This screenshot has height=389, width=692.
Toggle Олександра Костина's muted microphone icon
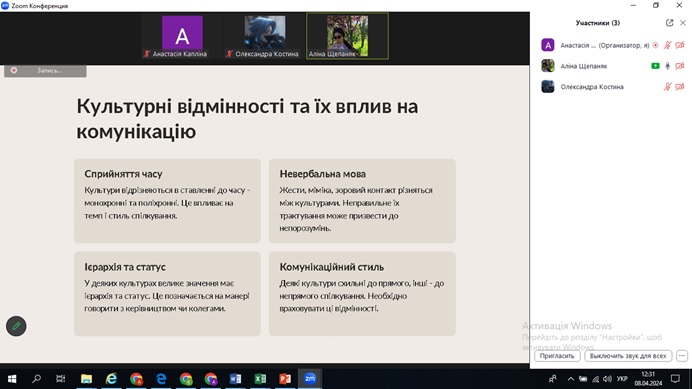tap(667, 87)
